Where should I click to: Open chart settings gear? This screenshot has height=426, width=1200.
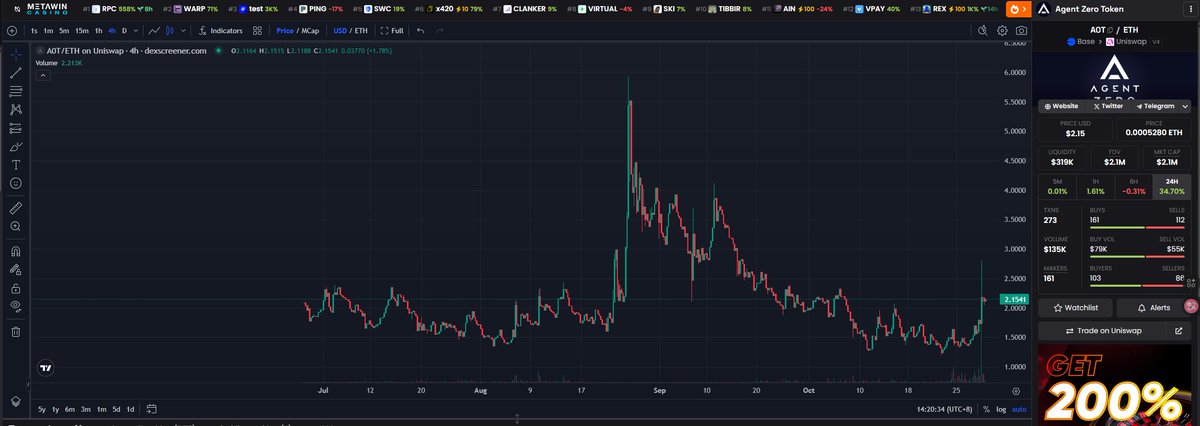[x=1003, y=31]
